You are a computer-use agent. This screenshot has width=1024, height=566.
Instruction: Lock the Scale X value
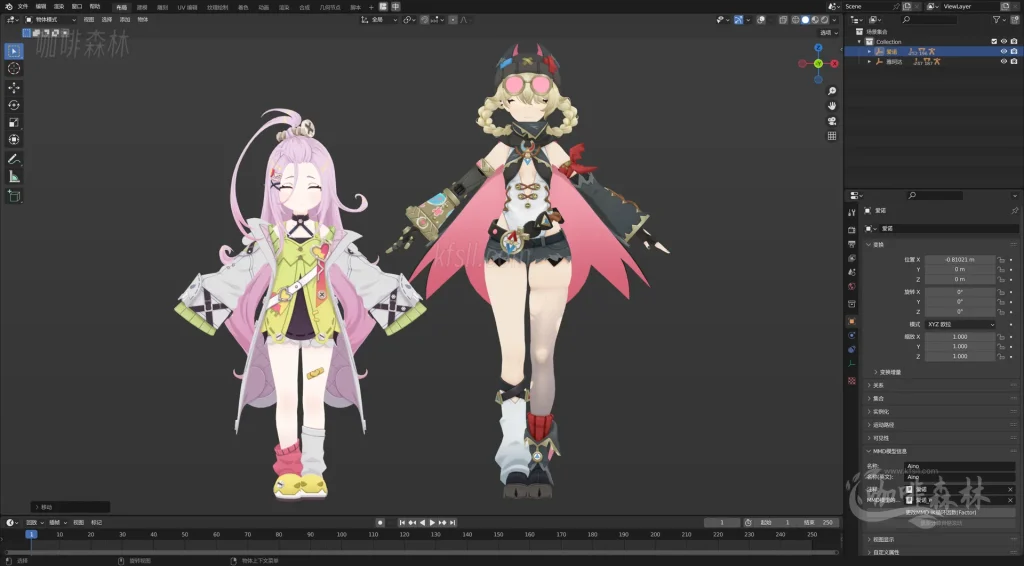[x=1000, y=337]
